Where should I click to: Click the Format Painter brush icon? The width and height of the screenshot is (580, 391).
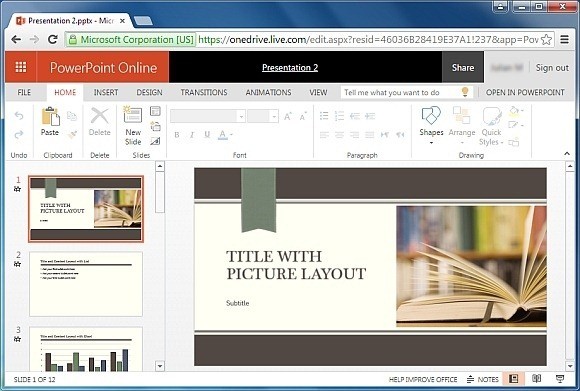coord(72,134)
